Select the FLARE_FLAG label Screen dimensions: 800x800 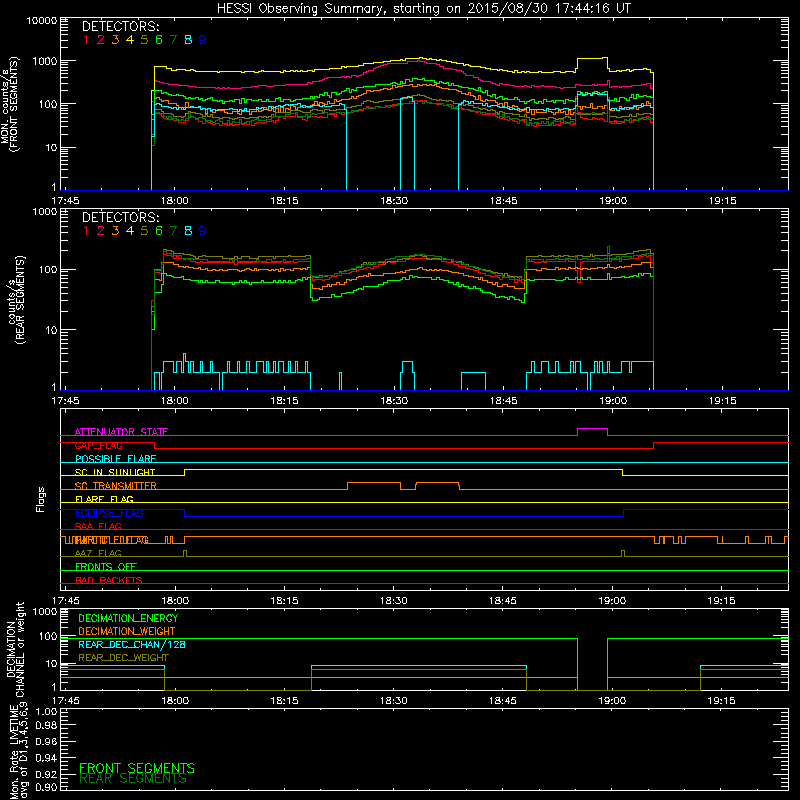[x=104, y=499]
